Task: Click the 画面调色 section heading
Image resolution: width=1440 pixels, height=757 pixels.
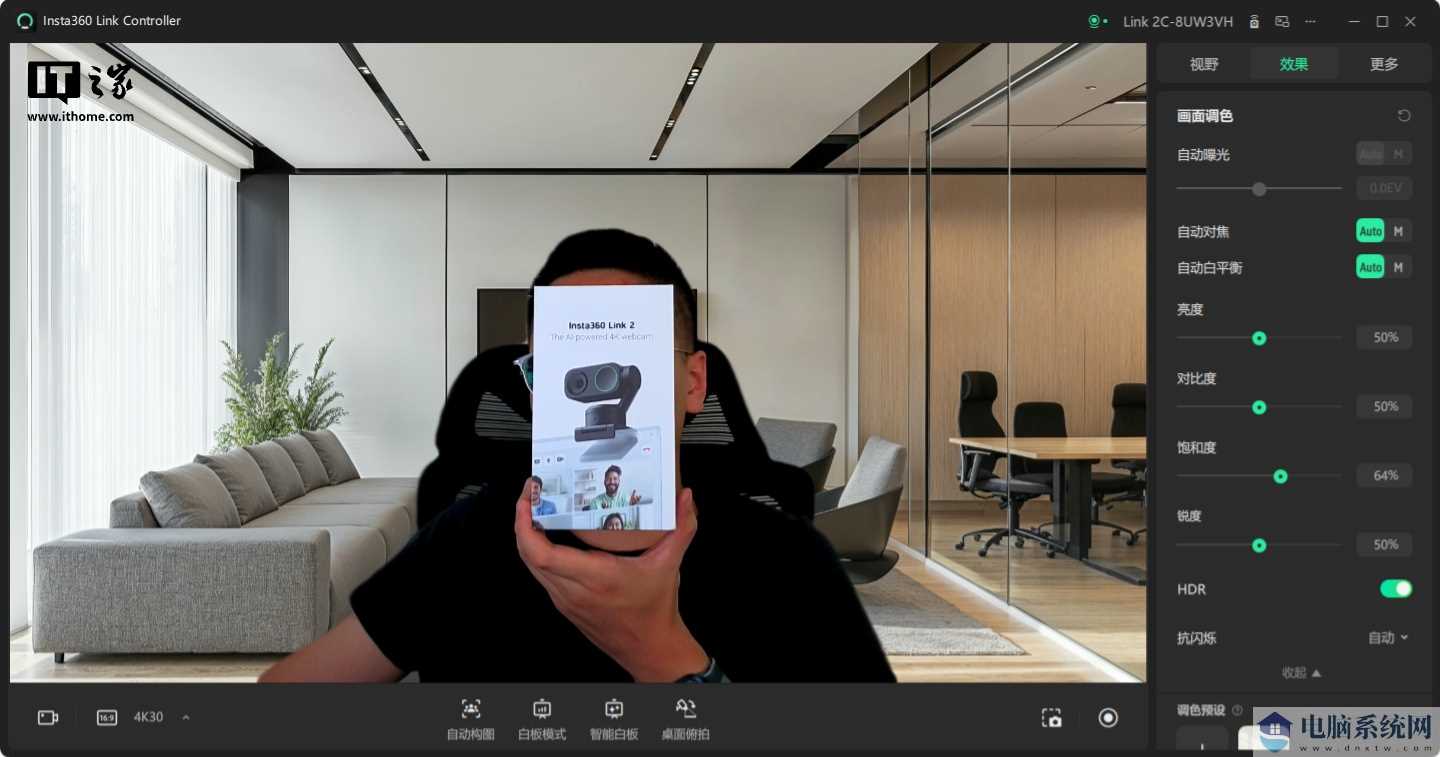Action: coord(1205,116)
